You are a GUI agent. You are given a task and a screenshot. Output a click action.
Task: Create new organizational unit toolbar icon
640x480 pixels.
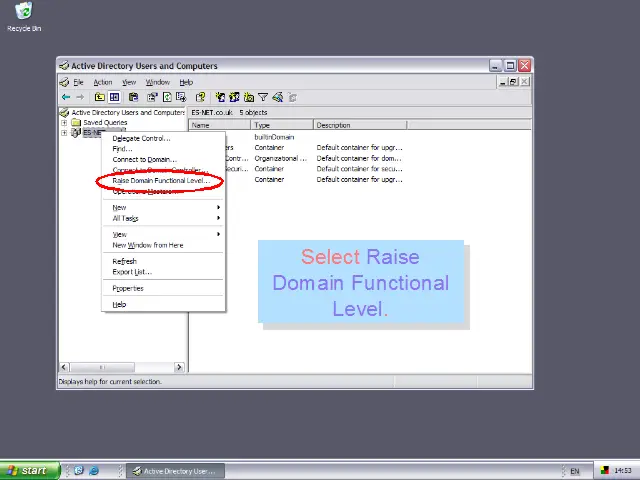click(x=249, y=97)
